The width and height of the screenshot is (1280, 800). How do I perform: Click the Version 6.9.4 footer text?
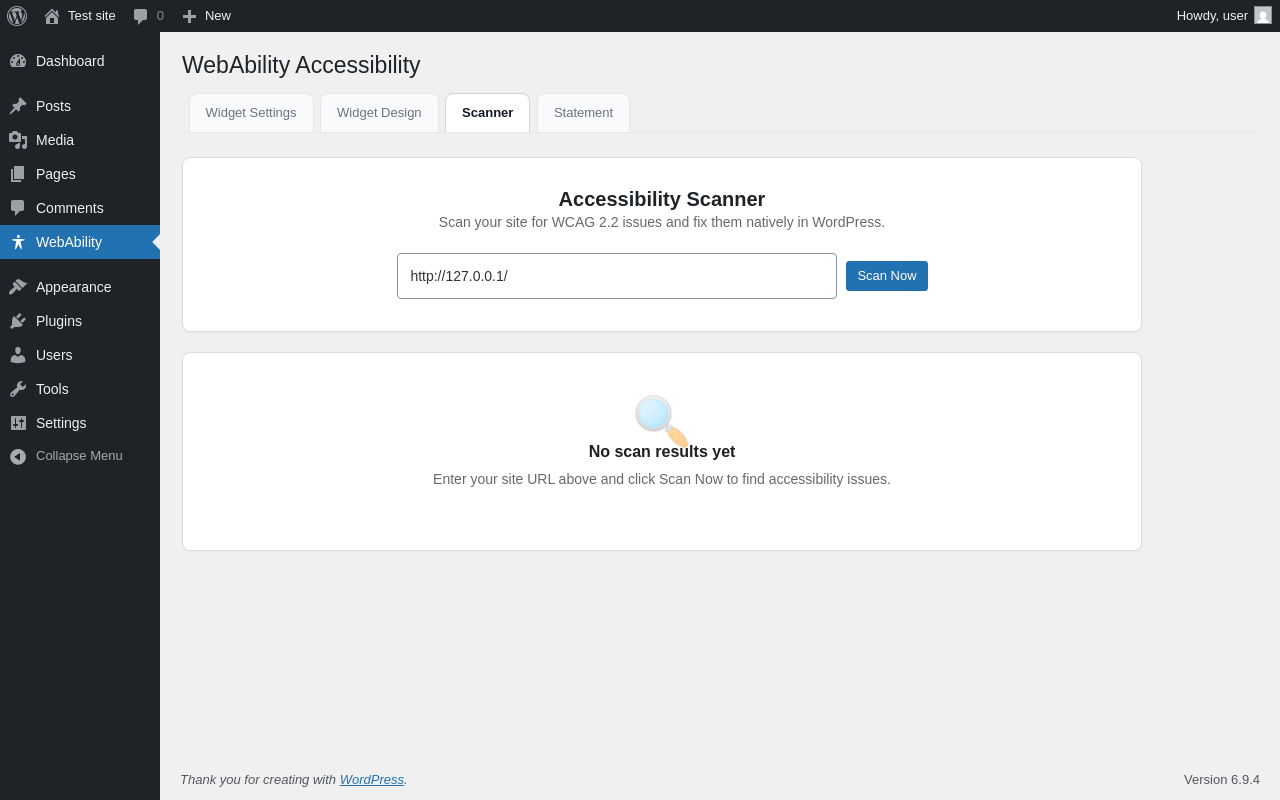pyautogui.click(x=1222, y=779)
